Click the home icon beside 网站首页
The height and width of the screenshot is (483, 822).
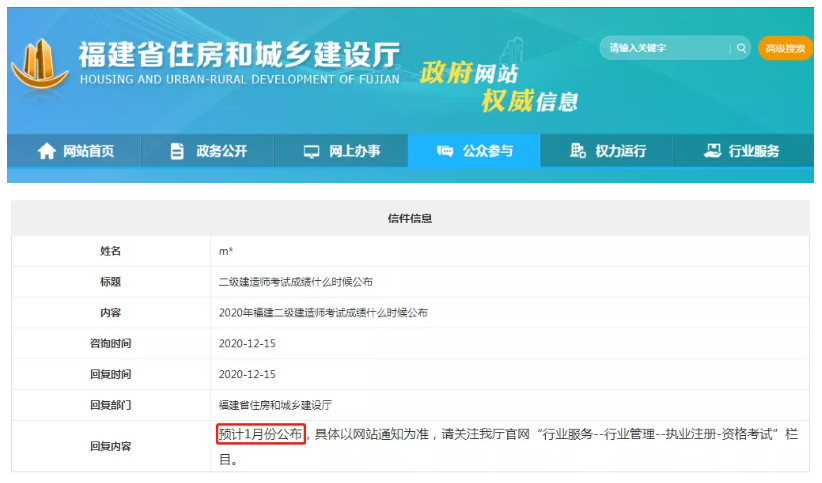click(x=47, y=151)
